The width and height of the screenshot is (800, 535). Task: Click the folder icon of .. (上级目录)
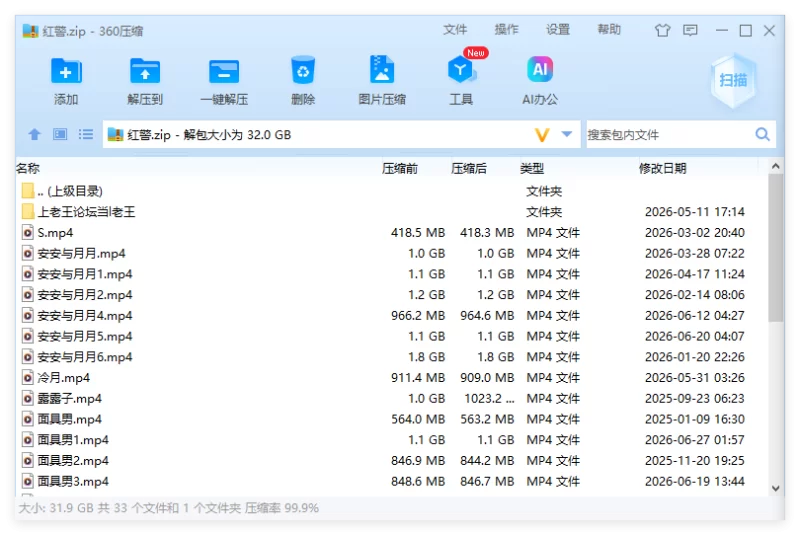[x=28, y=191]
